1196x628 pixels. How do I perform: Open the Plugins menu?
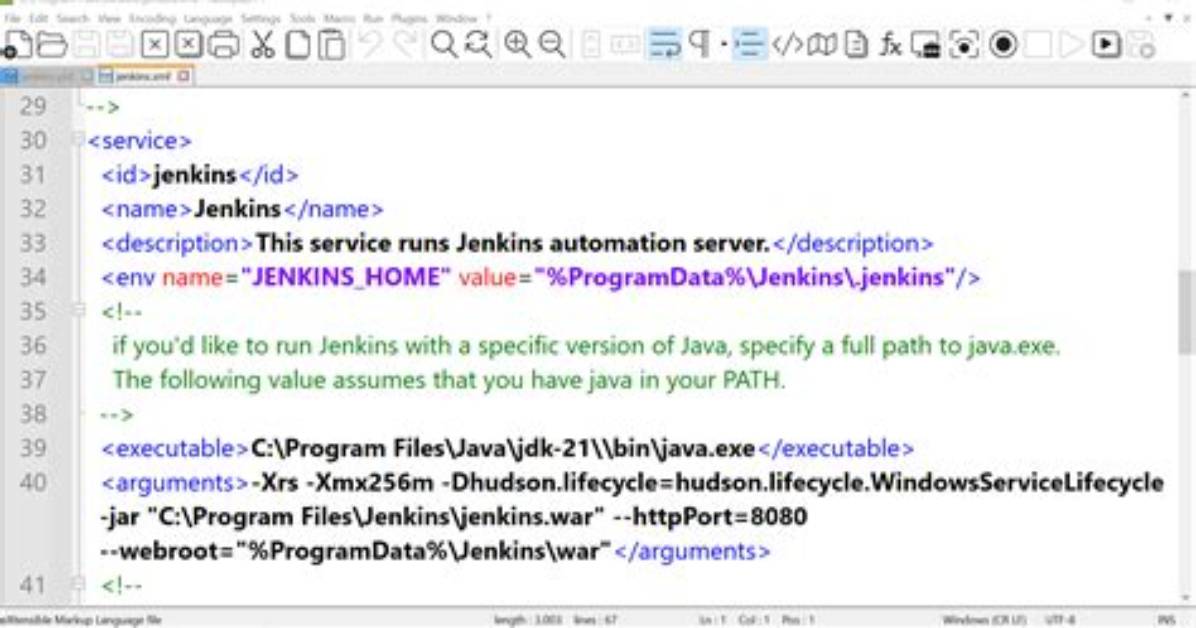pos(409,18)
